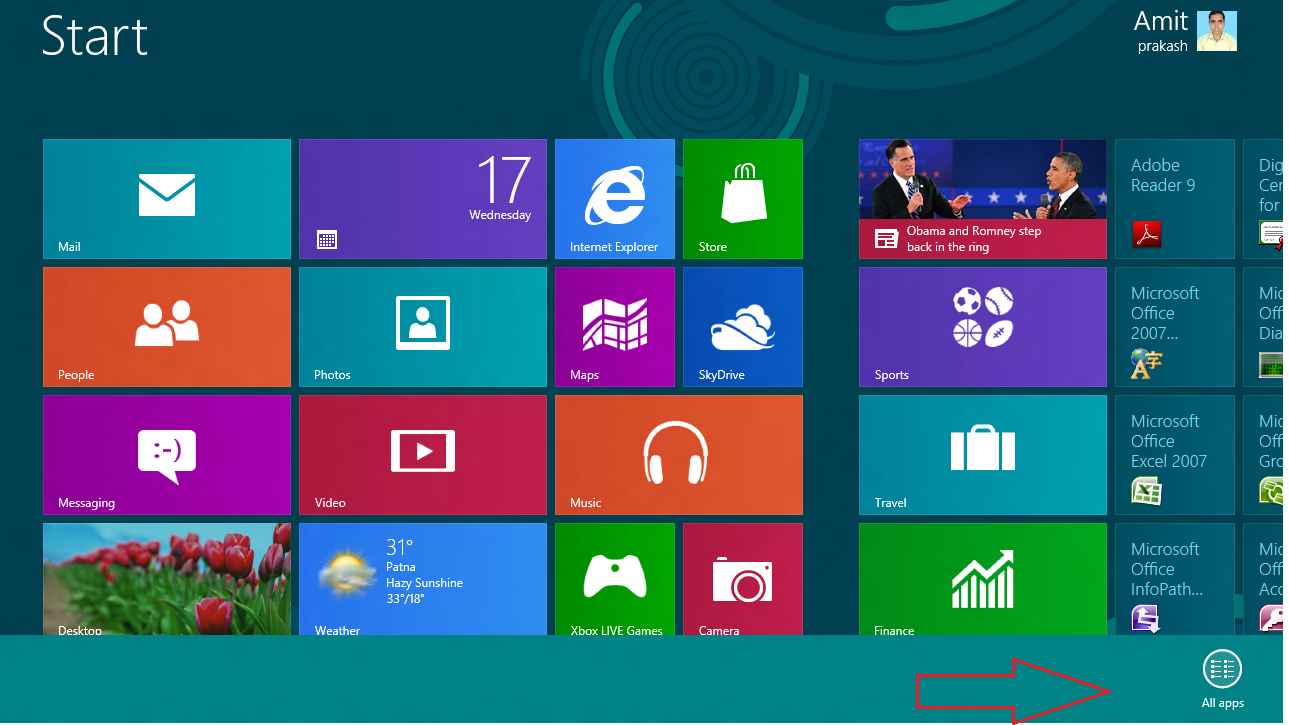
Task: Open the People tile
Action: point(167,327)
